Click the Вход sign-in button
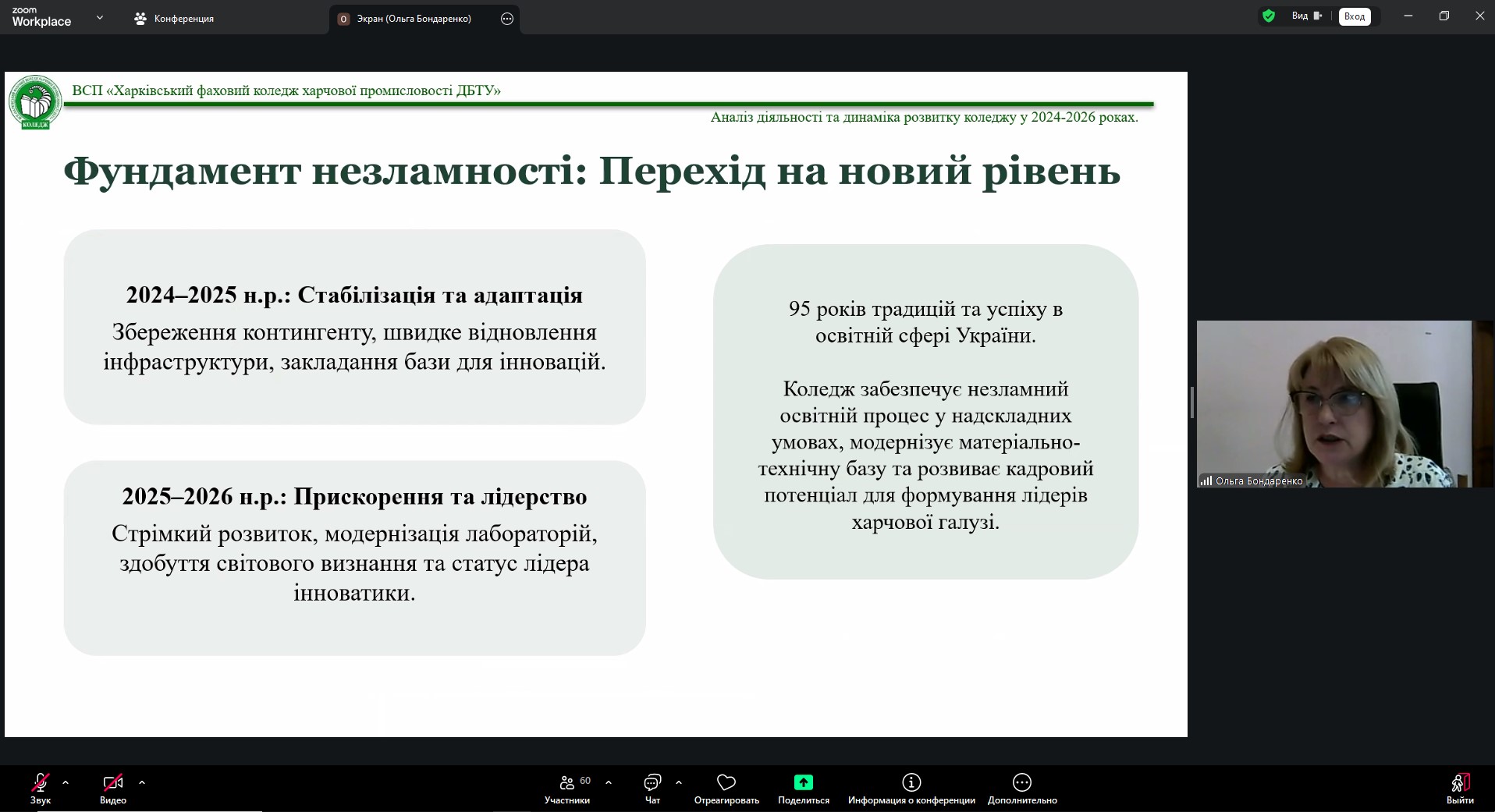1495x812 pixels. point(1355,16)
